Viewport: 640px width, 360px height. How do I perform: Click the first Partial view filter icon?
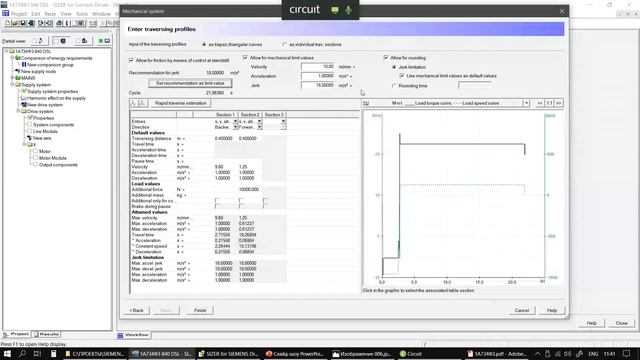(x=40, y=40)
